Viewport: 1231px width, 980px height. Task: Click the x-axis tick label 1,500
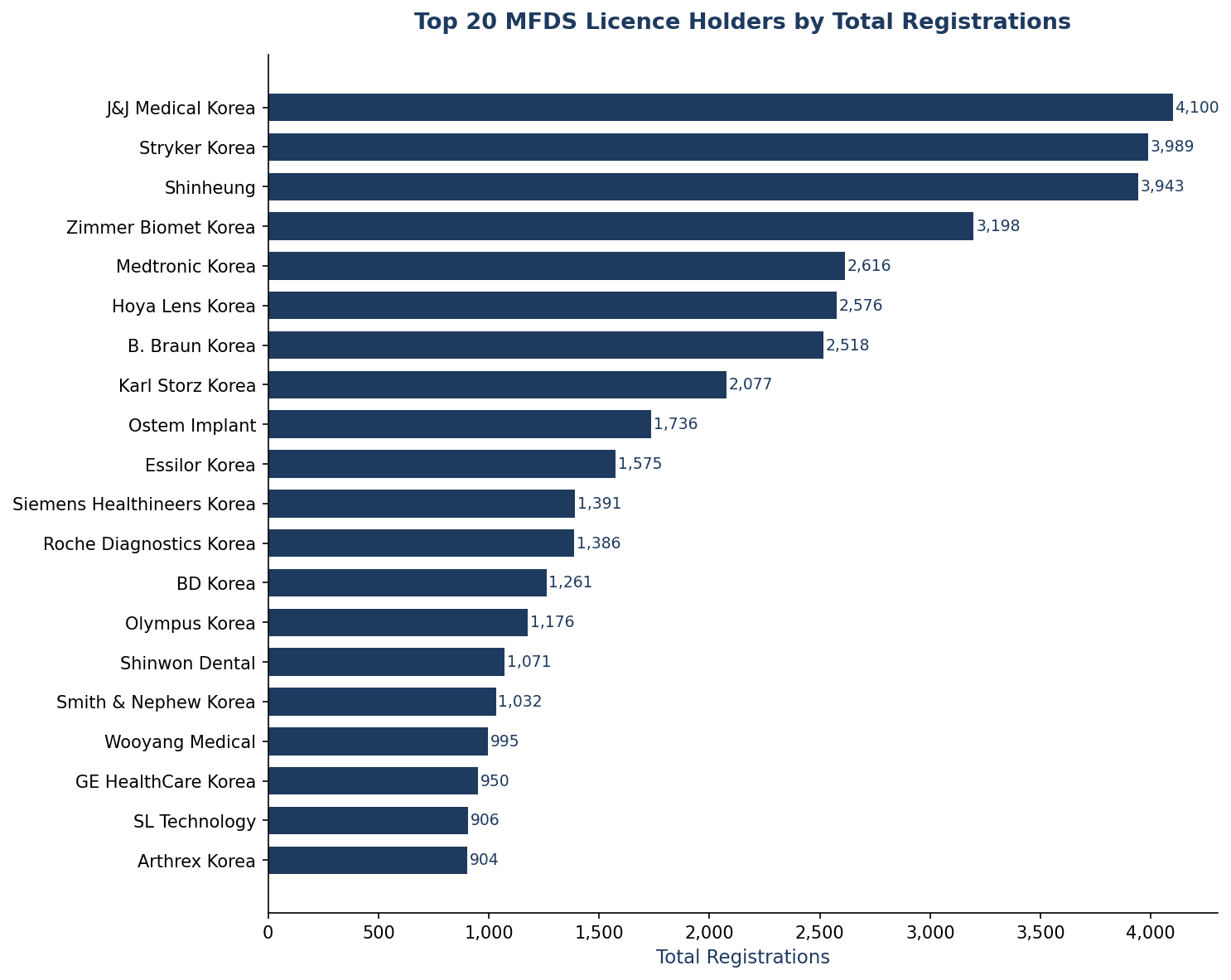pyautogui.click(x=599, y=933)
